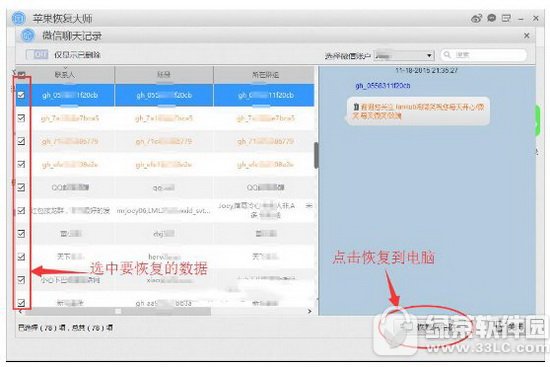This screenshot has width=550, height=367.
Task: Select the 小O下巴 contact cell
Action: pos(70,280)
